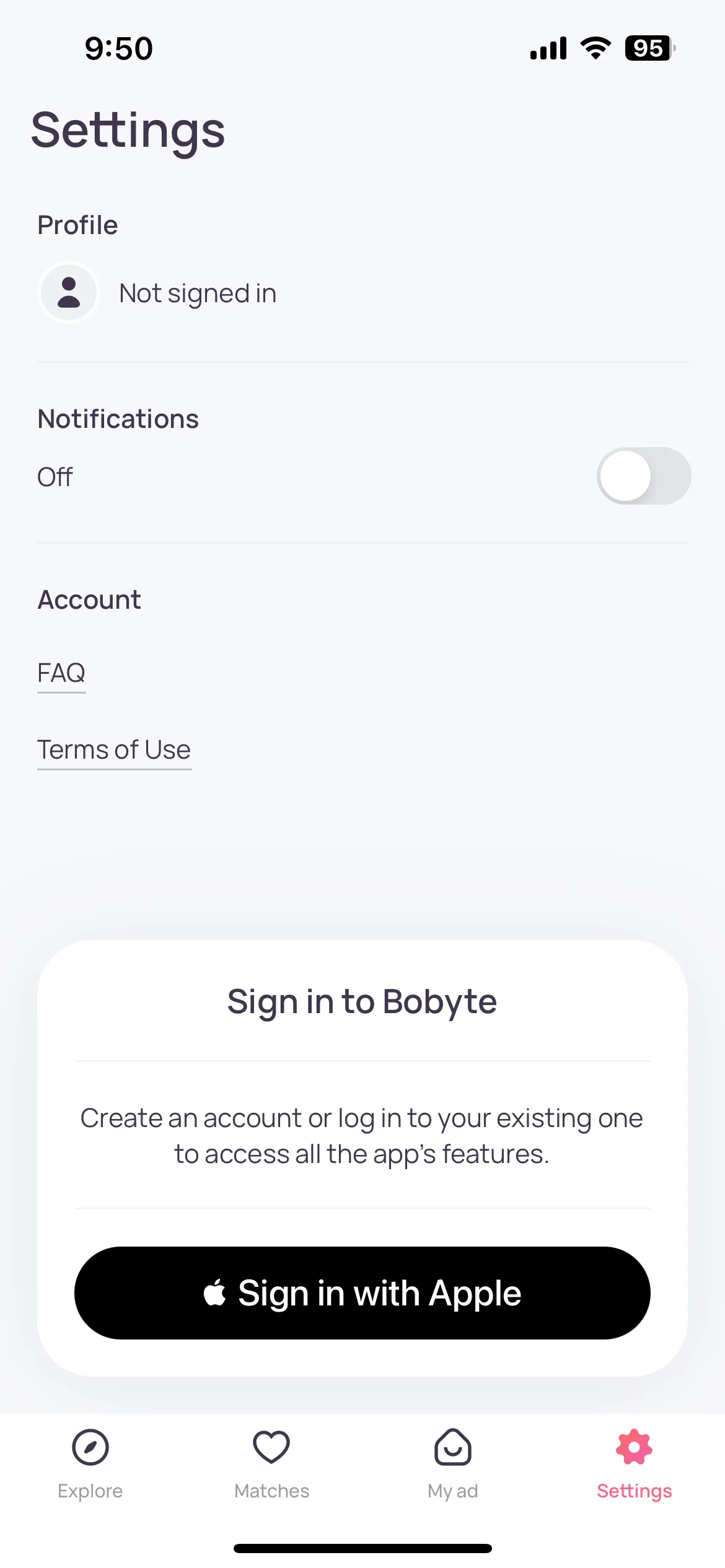
Task: Tap the cellular signal bars icon
Action: click(548, 48)
